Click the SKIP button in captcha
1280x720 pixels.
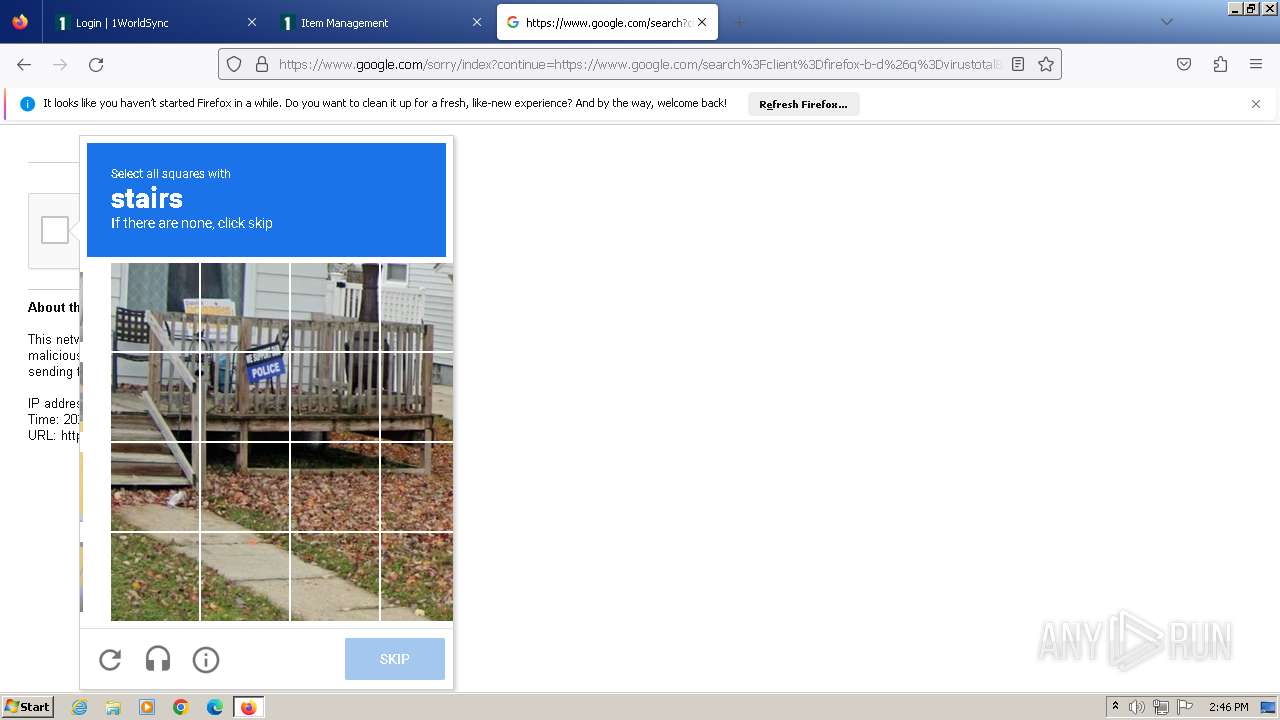[395, 659]
